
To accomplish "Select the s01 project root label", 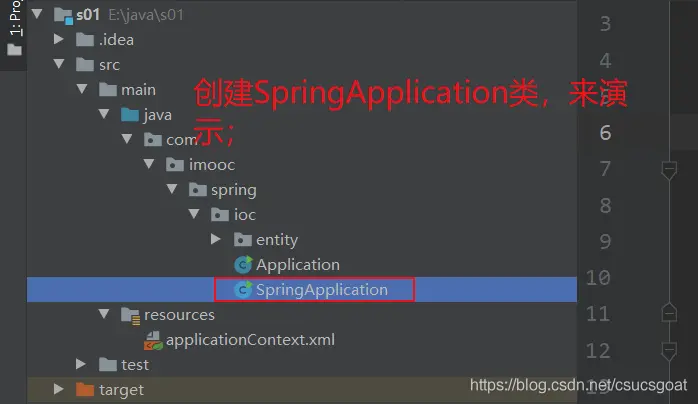I will pos(88,15).
